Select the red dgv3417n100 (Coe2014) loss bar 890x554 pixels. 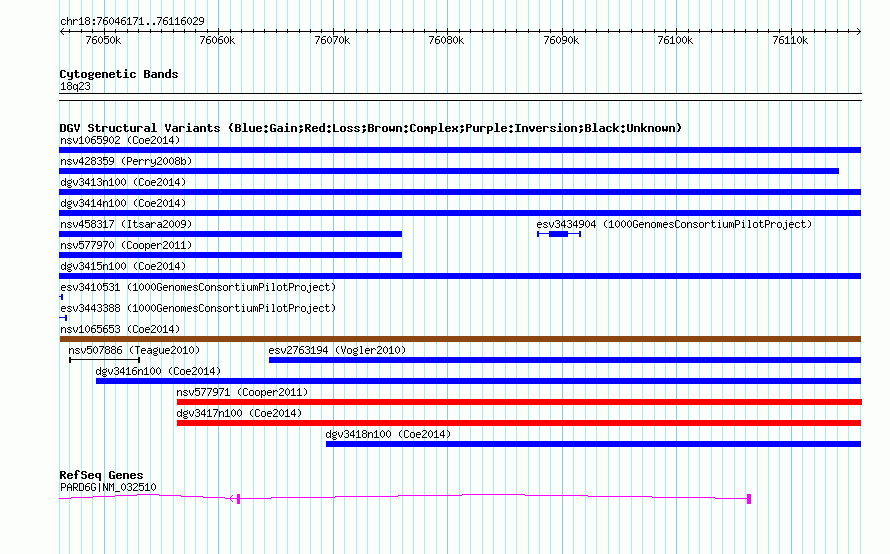tap(519, 423)
